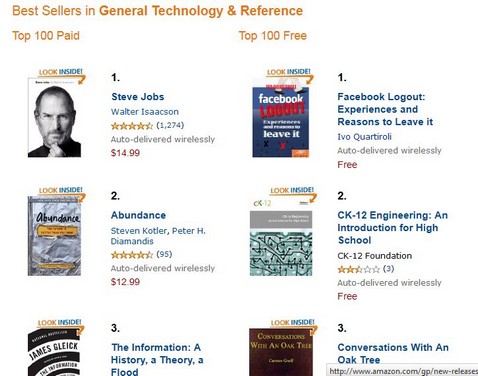Switch to the Top 100 Free list
This screenshot has width=478, height=376.
[273, 36]
